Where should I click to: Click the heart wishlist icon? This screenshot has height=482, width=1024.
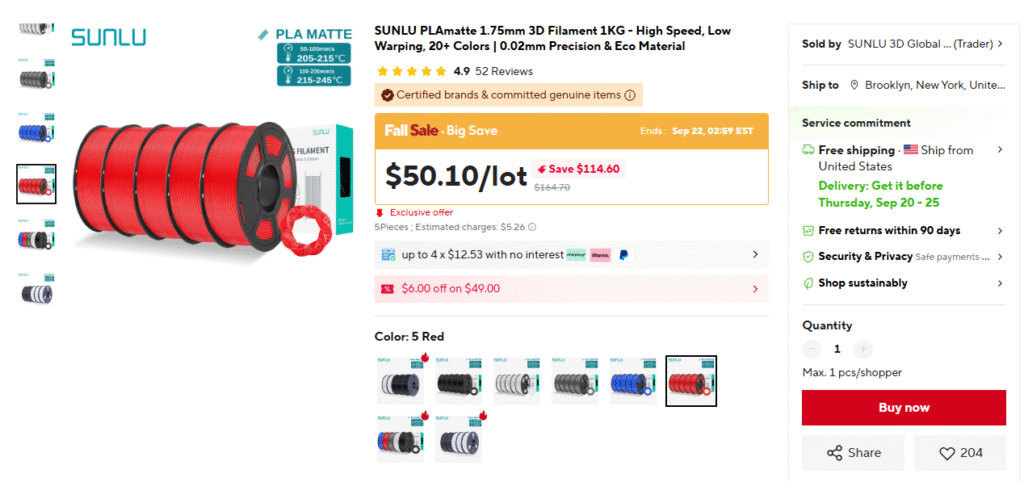click(x=946, y=453)
